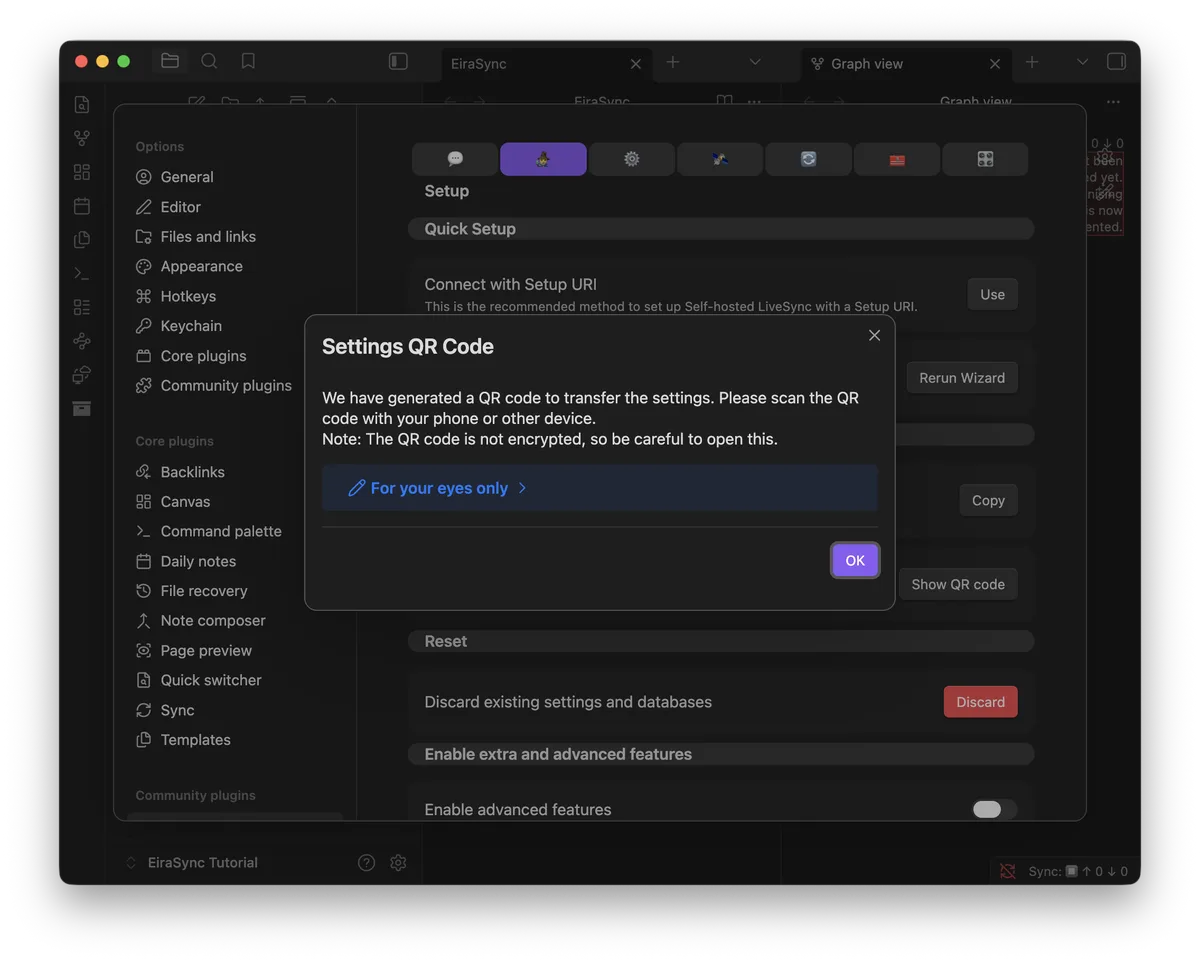Click the archive box icon in left ribbon

82,408
